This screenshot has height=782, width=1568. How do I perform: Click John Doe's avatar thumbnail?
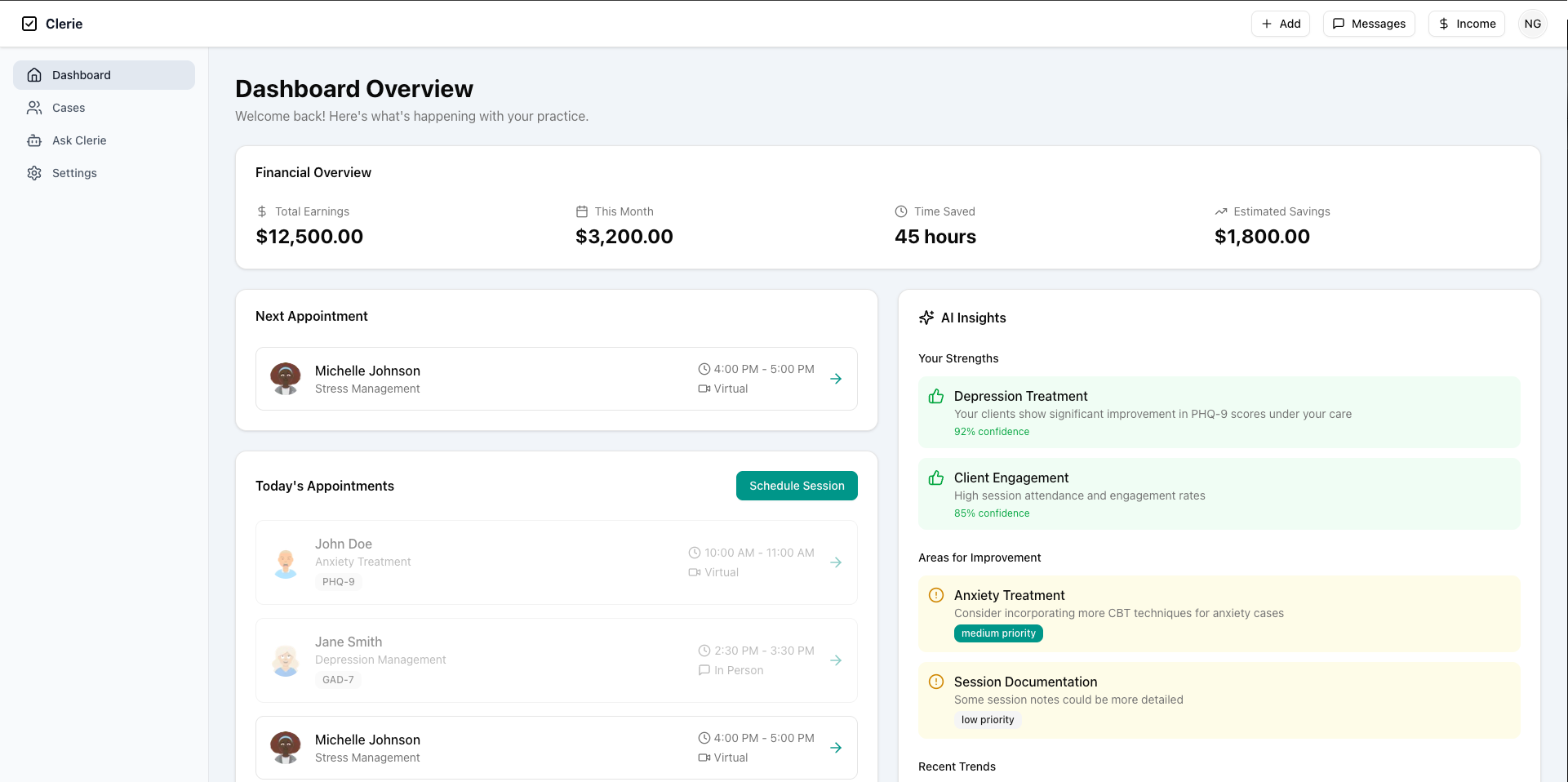tap(285, 562)
